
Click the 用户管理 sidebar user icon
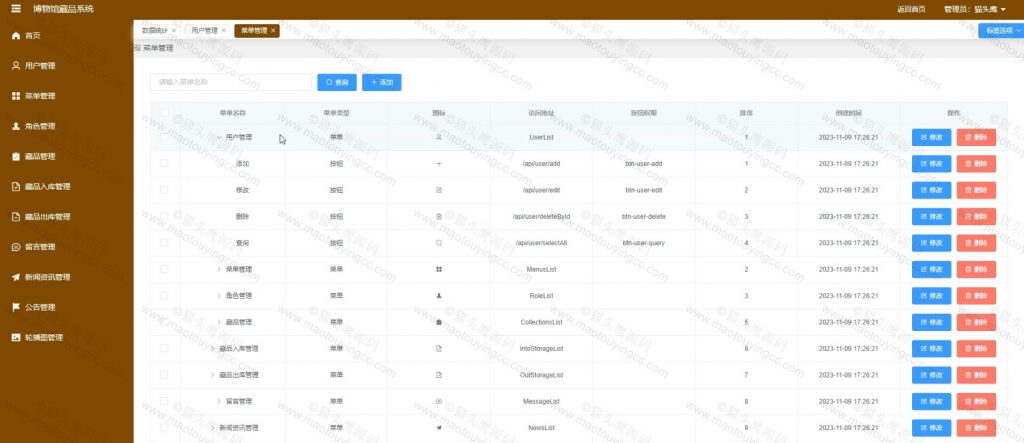[x=16, y=66]
